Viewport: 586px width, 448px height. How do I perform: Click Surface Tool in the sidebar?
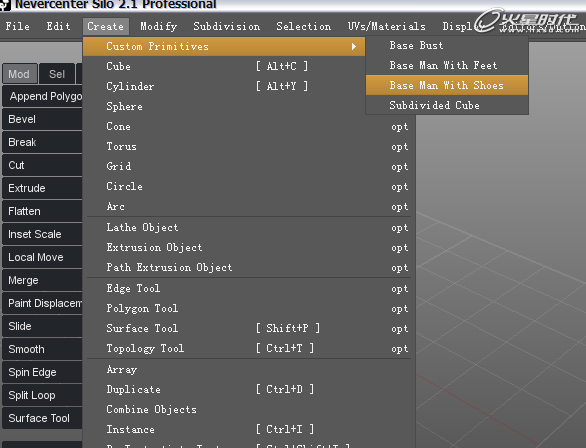coord(42,418)
